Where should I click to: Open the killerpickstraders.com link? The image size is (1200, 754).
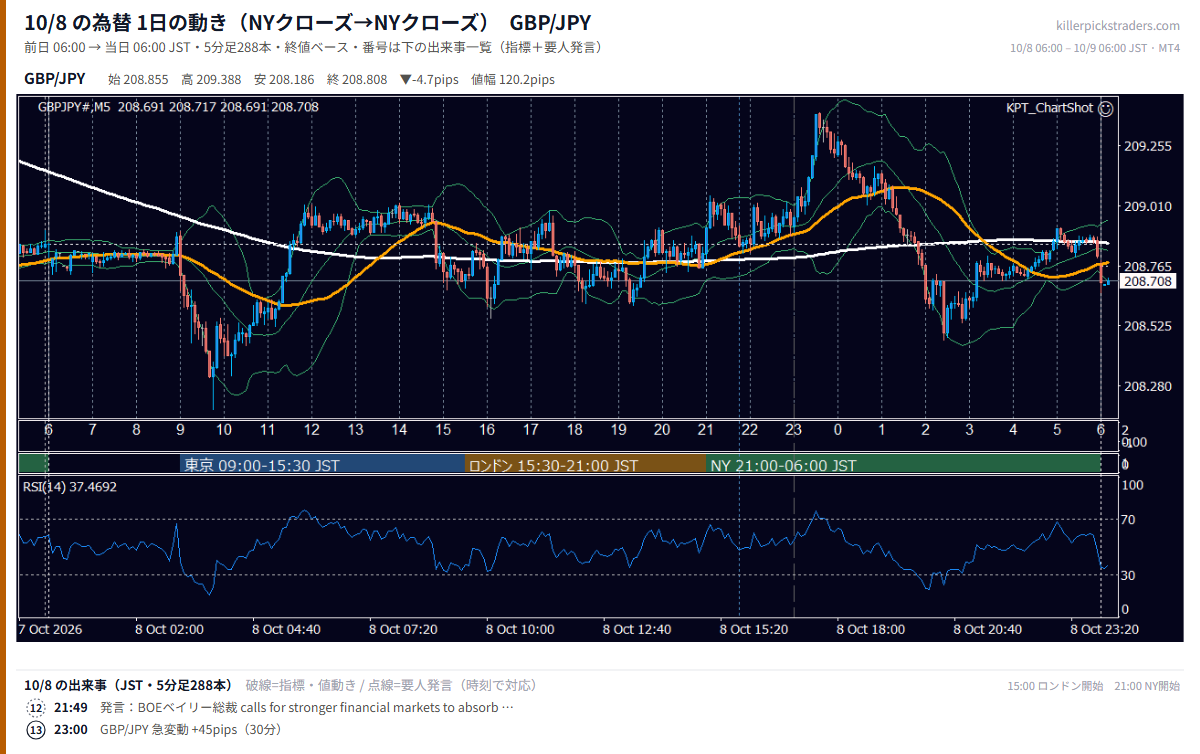point(1117,26)
